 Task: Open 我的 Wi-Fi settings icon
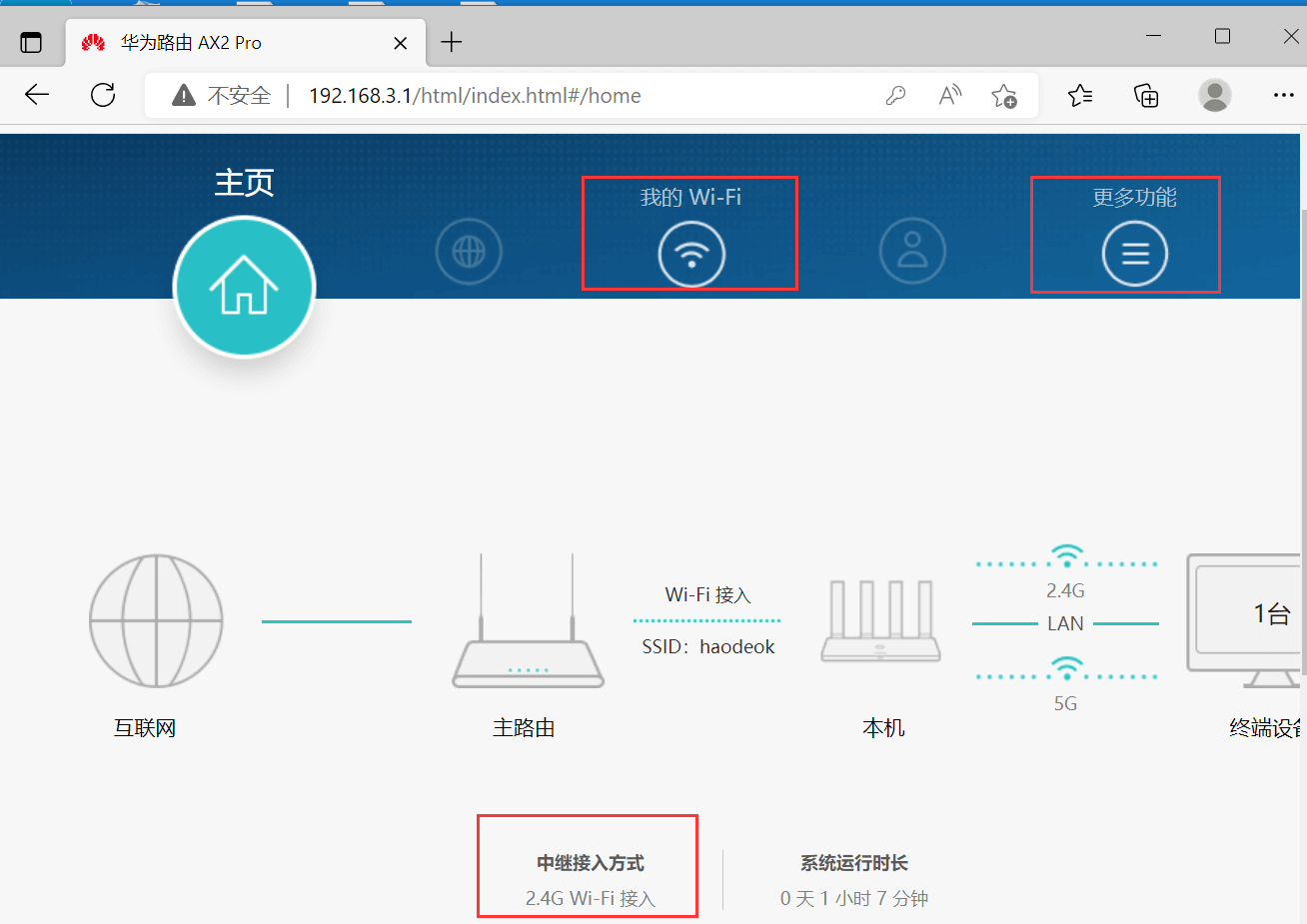tap(691, 253)
